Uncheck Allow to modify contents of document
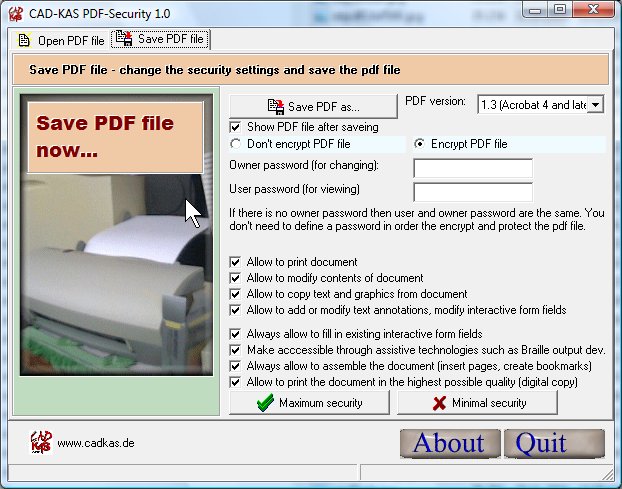622x489 pixels. click(x=236, y=278)
